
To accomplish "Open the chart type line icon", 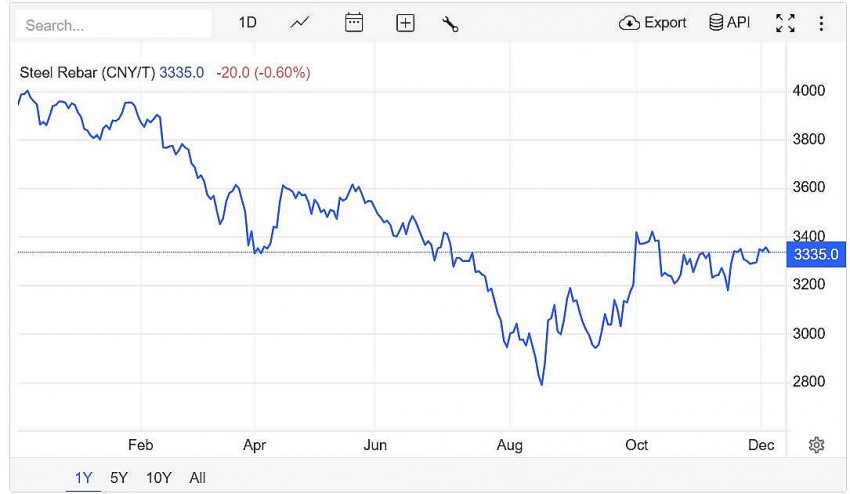I will coord(300,23).
